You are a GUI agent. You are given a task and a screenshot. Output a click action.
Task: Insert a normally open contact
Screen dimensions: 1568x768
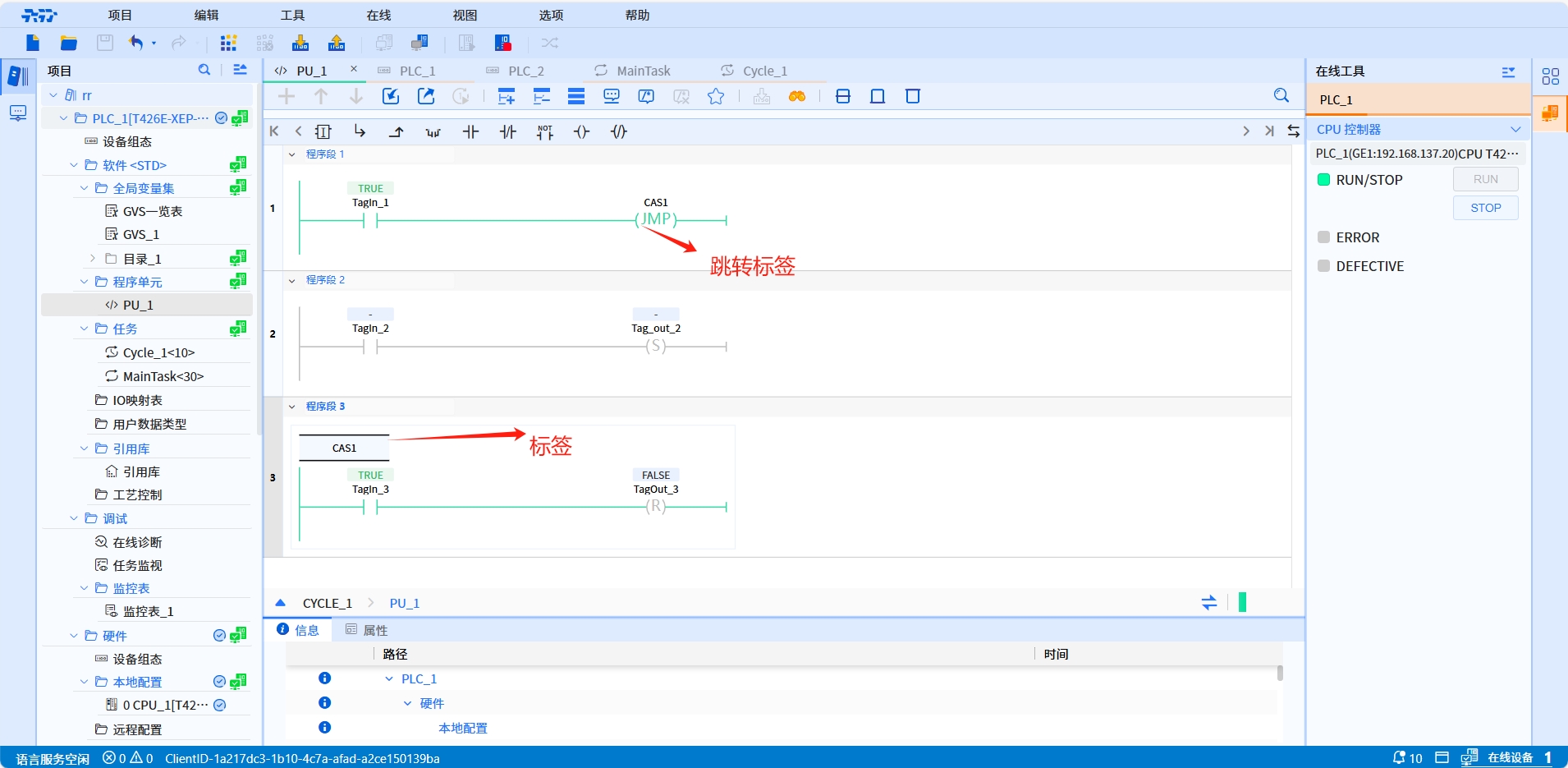tap(470, 131)
